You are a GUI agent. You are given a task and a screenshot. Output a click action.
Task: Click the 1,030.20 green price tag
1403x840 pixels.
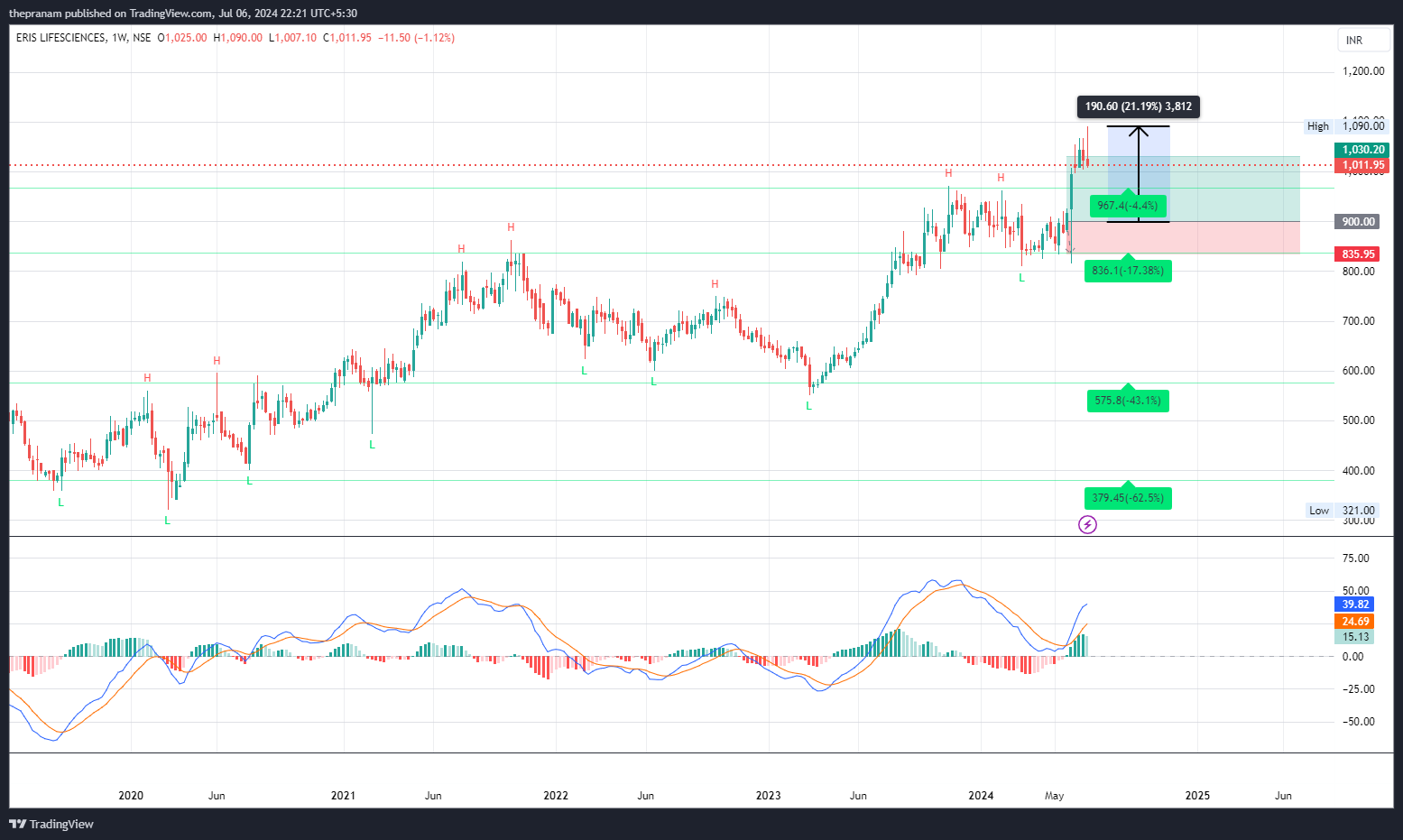pos(1362,150)
